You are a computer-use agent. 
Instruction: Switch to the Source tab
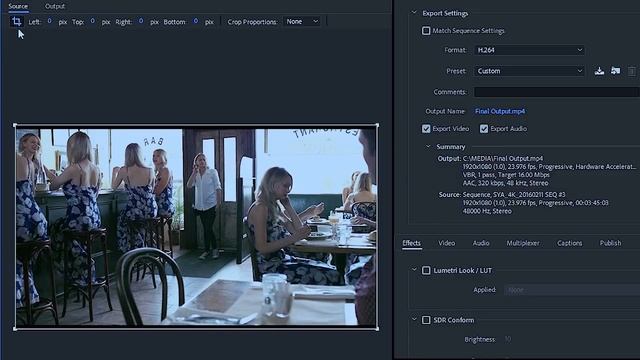(18, 6)
